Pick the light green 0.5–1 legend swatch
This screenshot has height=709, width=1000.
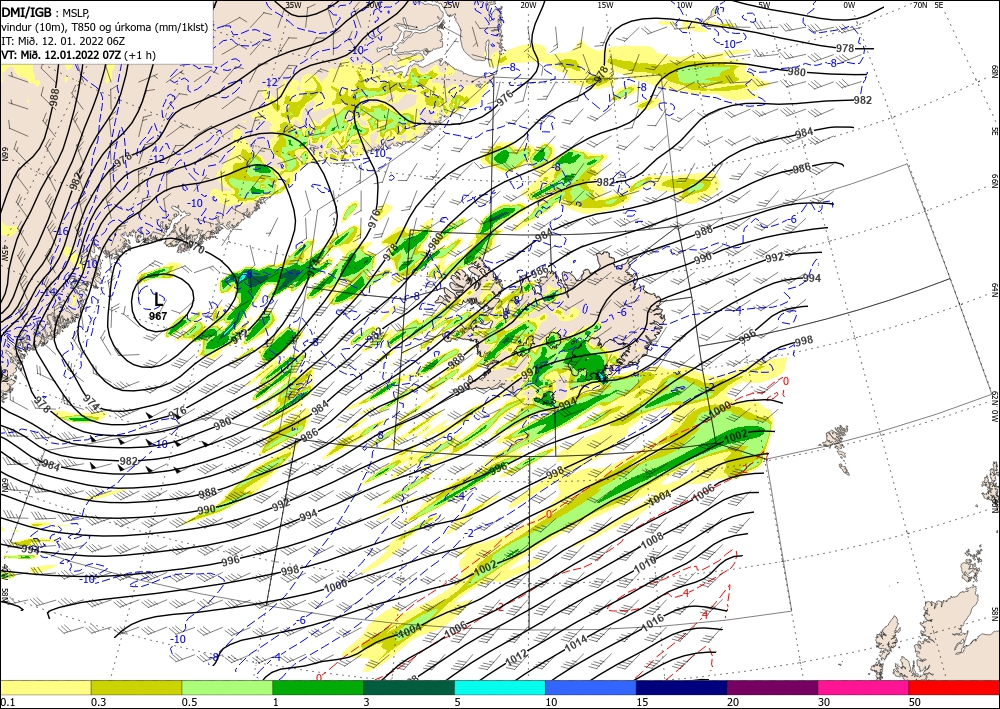pos(227,687)
